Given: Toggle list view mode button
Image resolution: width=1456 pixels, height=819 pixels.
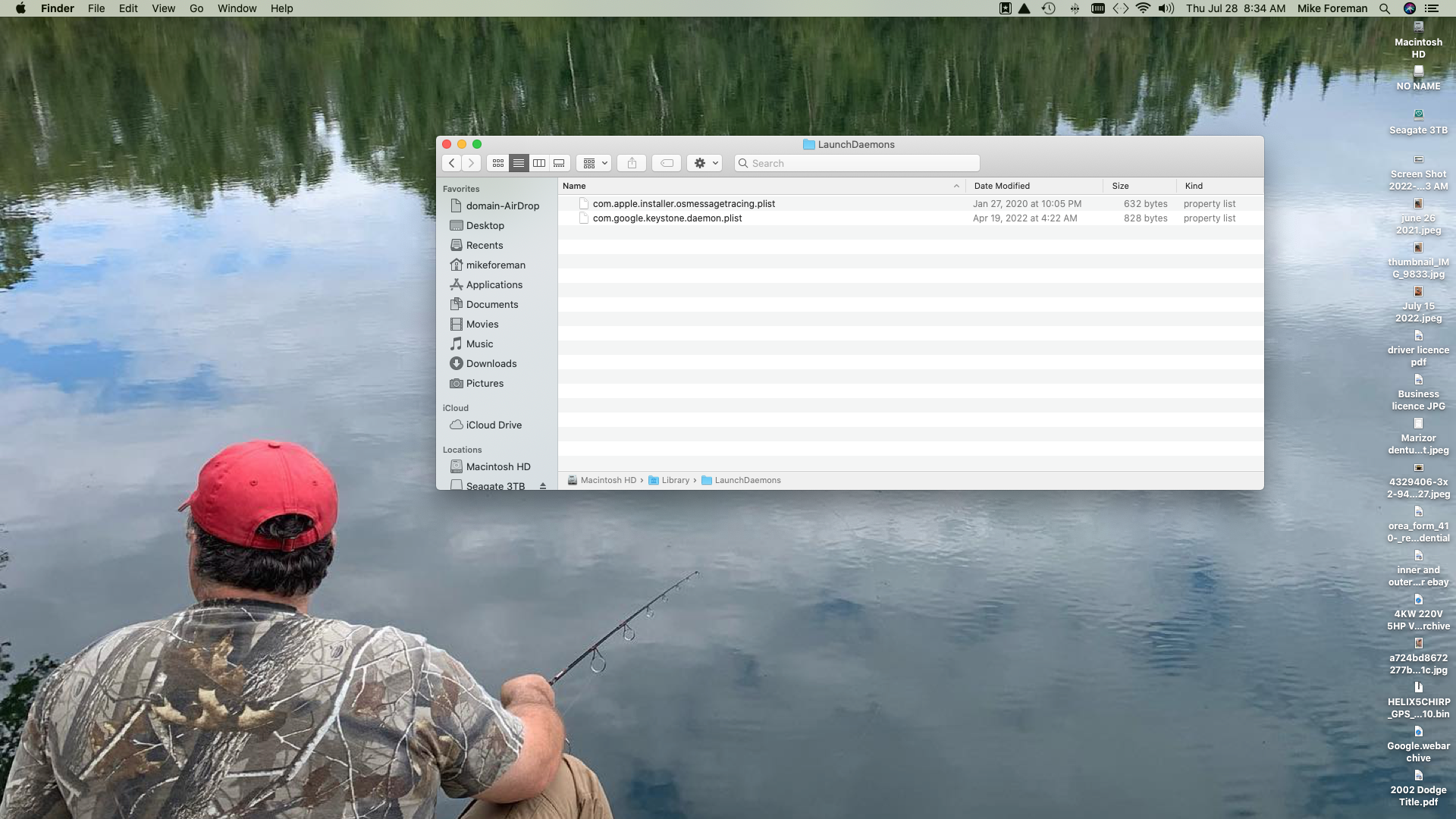Looking at the screenshot, I should click(x=519, y=163).
